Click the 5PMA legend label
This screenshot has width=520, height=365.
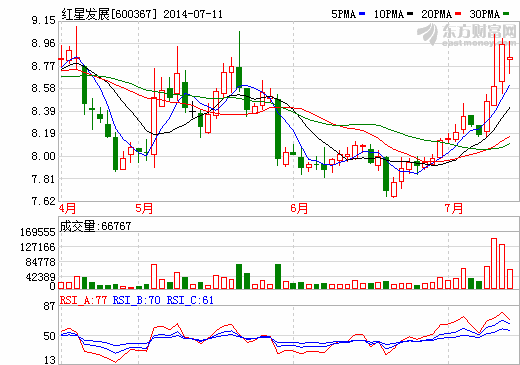[x=344, y=14]
